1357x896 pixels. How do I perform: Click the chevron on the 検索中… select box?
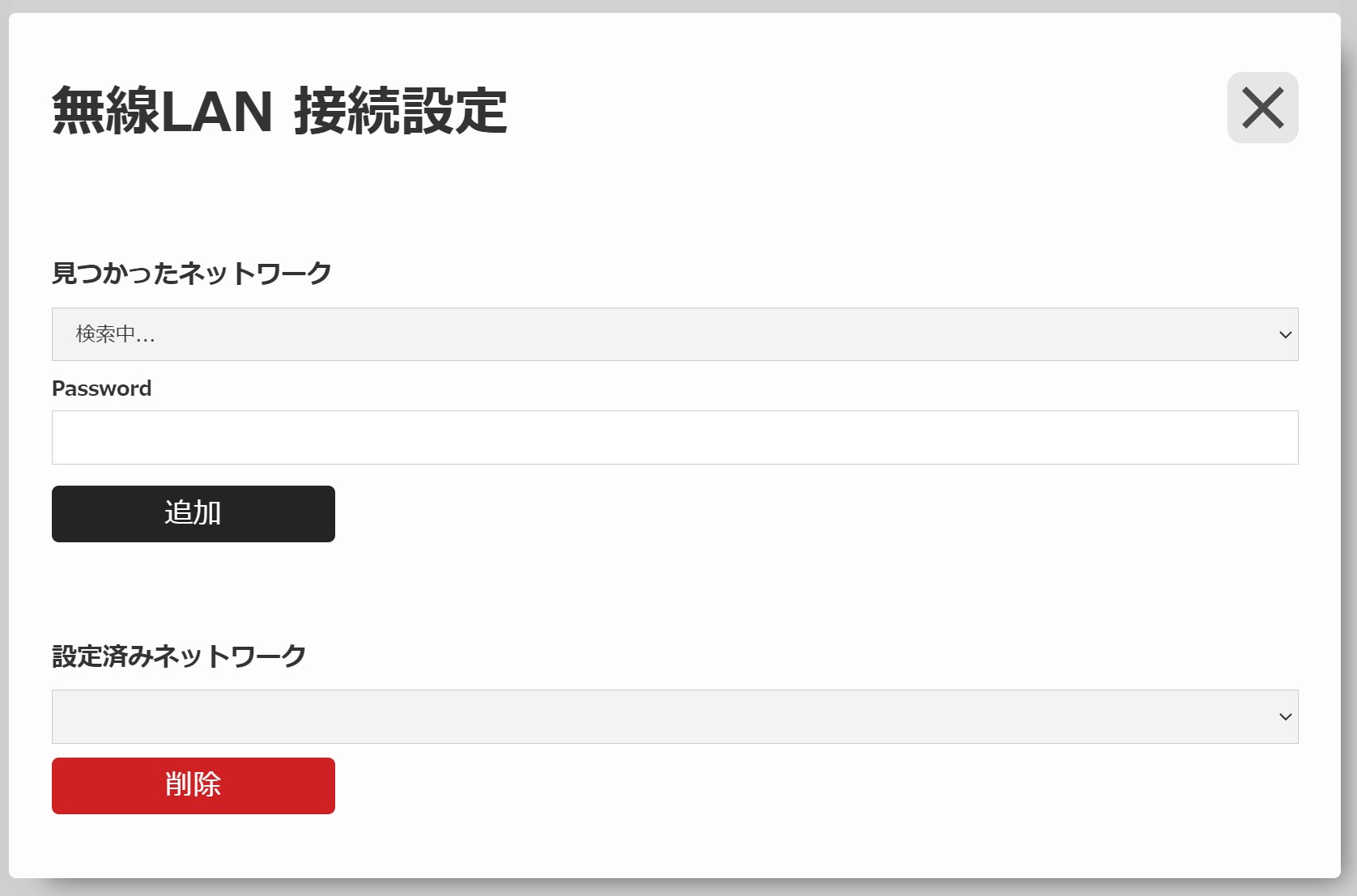tap(1285, 335)
